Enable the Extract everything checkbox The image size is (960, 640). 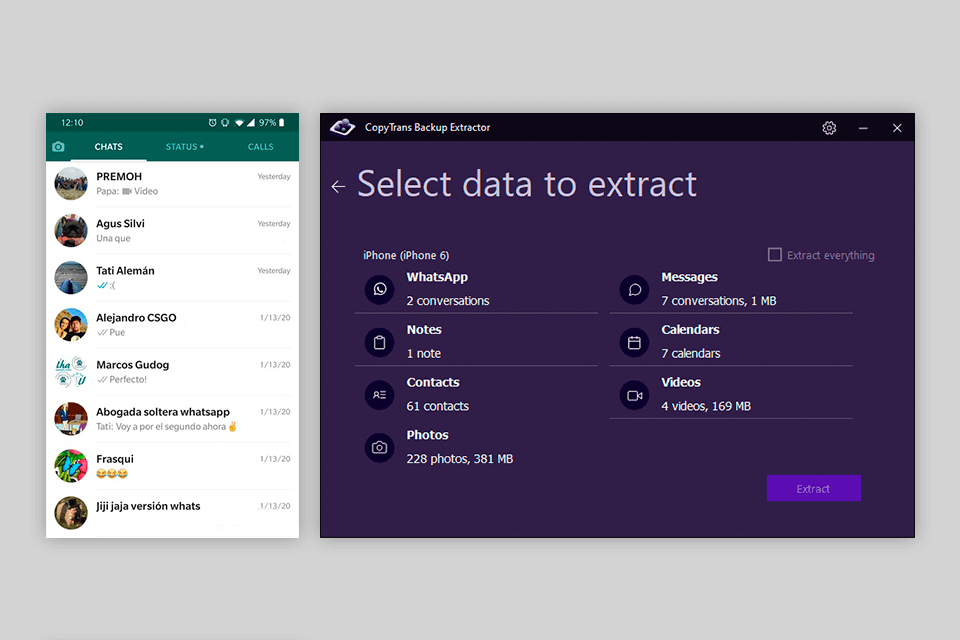click(x=774, y=255)
